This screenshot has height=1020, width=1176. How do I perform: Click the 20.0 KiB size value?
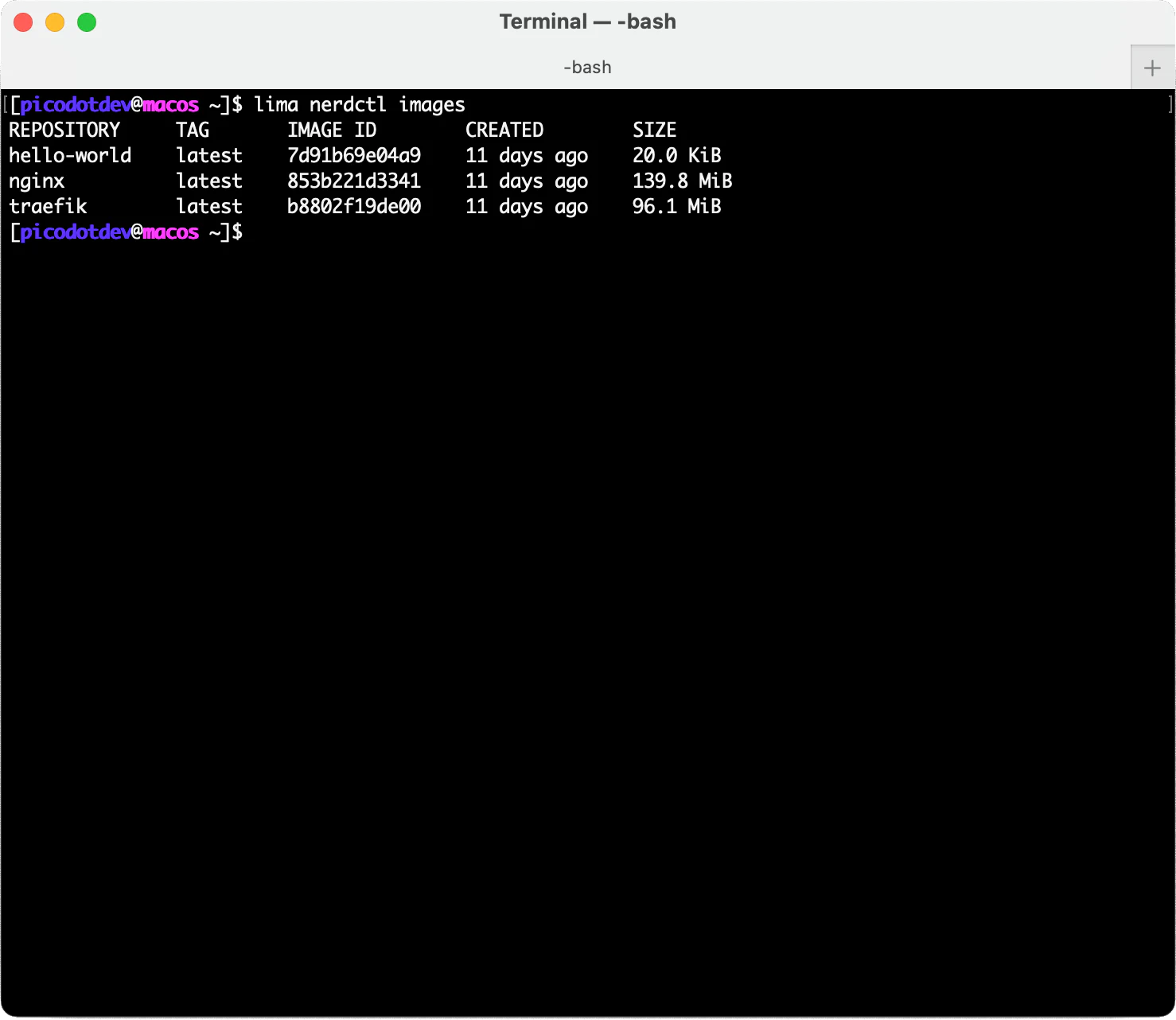coord(676,155)
